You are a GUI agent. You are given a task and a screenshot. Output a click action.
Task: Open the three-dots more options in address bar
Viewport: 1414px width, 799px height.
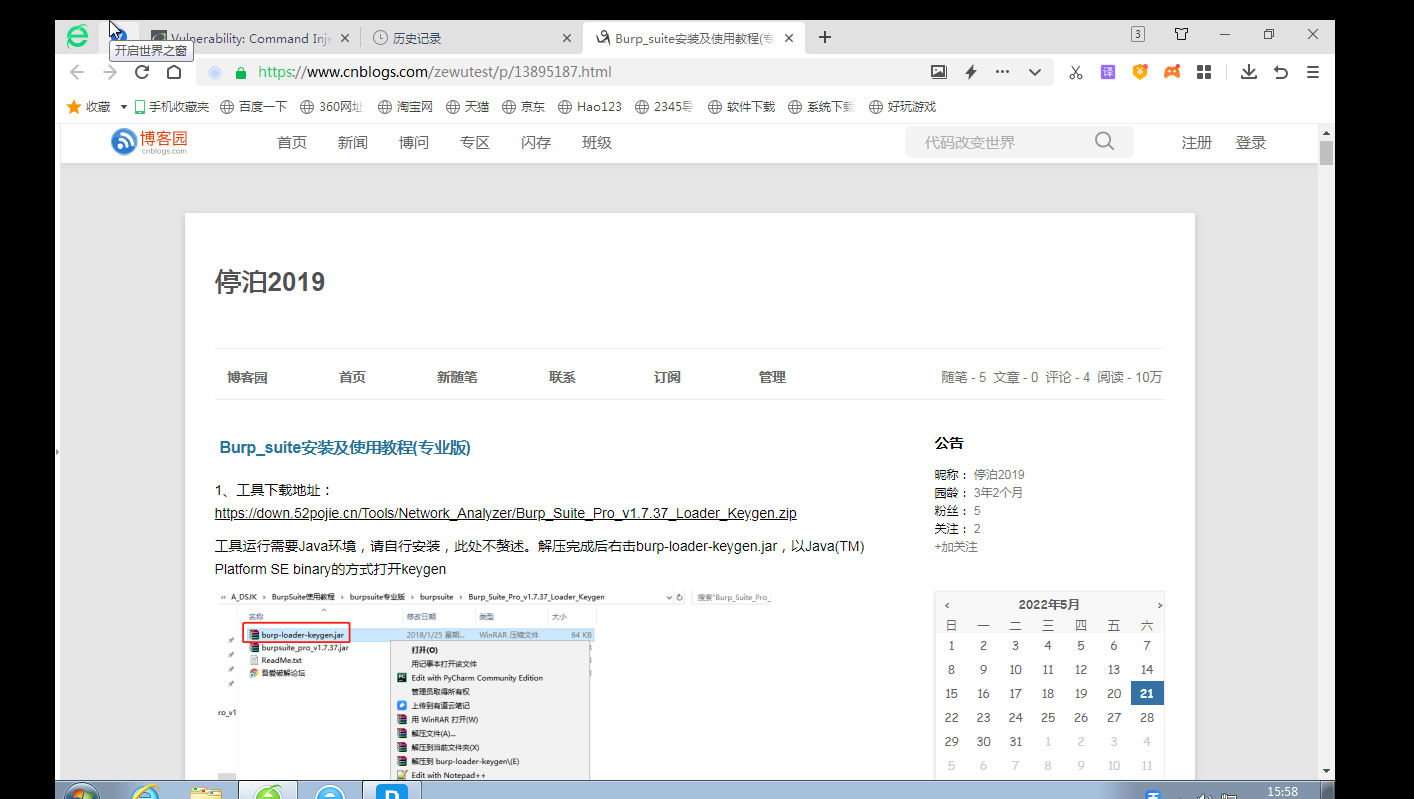pyautogui.click(x=1002, y=72)
